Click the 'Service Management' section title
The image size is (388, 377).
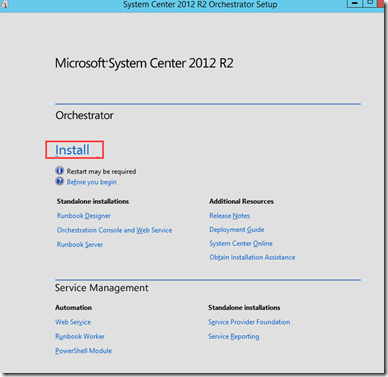click(x=102, y=288)
